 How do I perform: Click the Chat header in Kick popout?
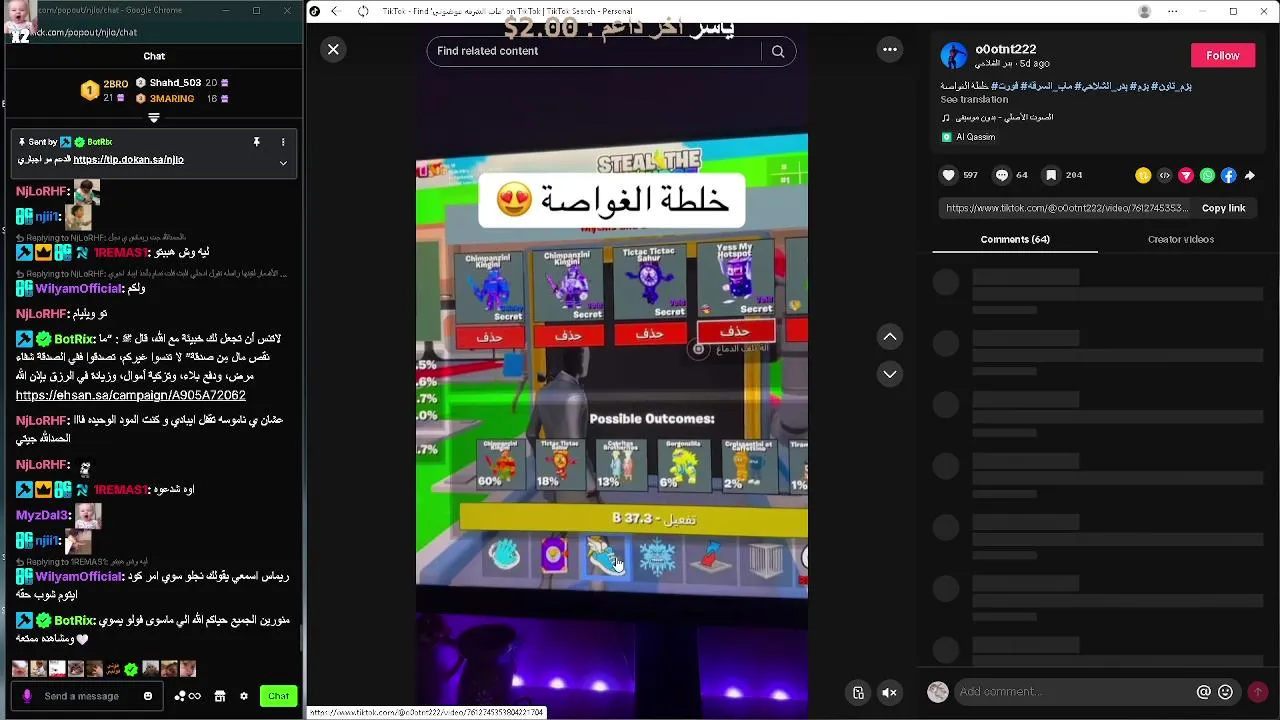(154, 56)
